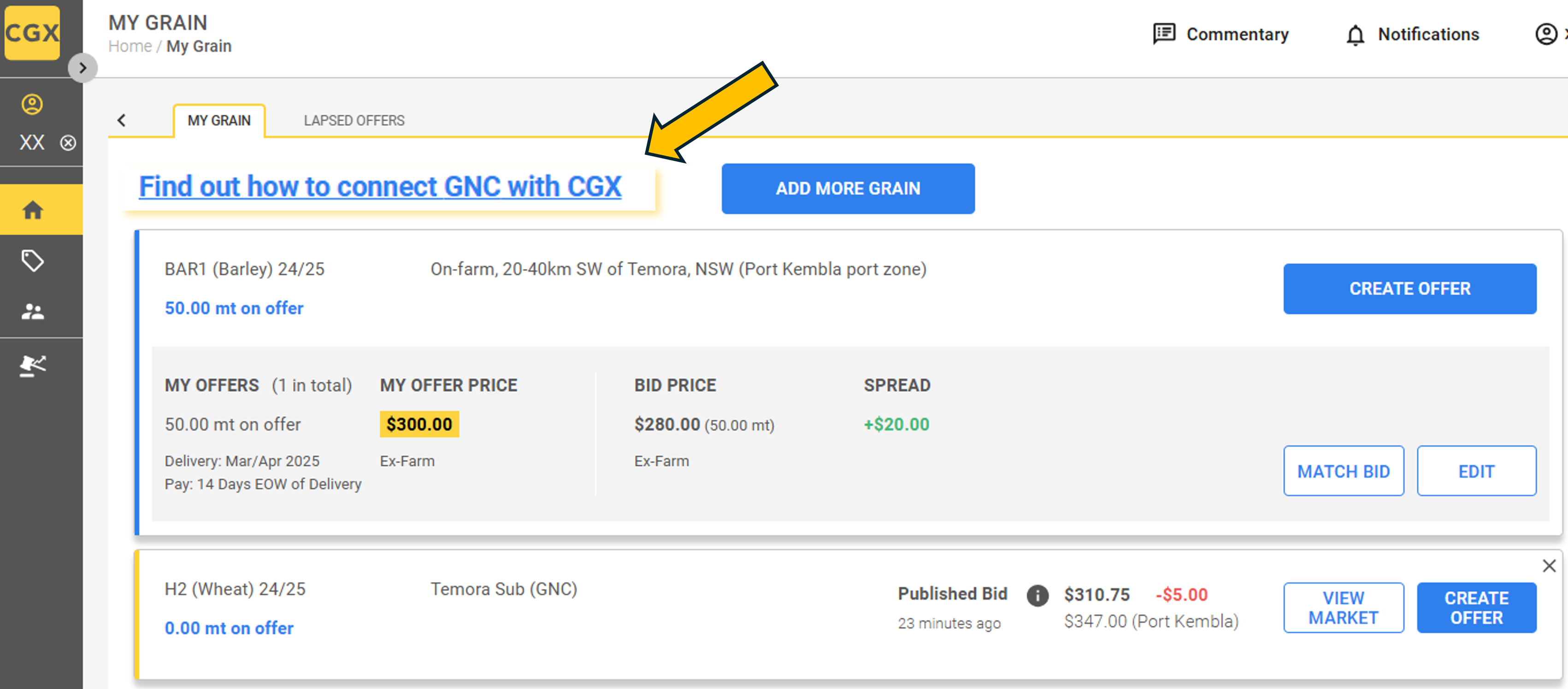Open Commentary from the top bar
This screenshot has height=689, width=1568.
[x=1221, y=34]
